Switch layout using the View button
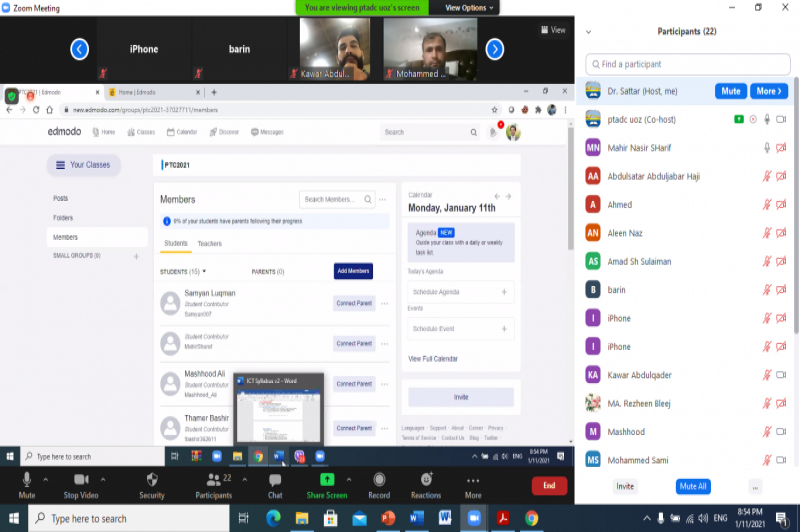The height and width of the screenshot is (532, 800). (x=553, y=30)
